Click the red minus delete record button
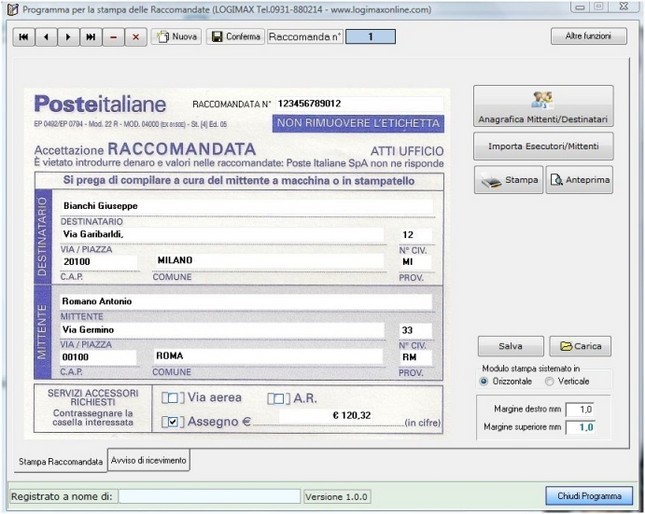Image resolution: width=645 pixels, height=514 pixels. [113, 37]
